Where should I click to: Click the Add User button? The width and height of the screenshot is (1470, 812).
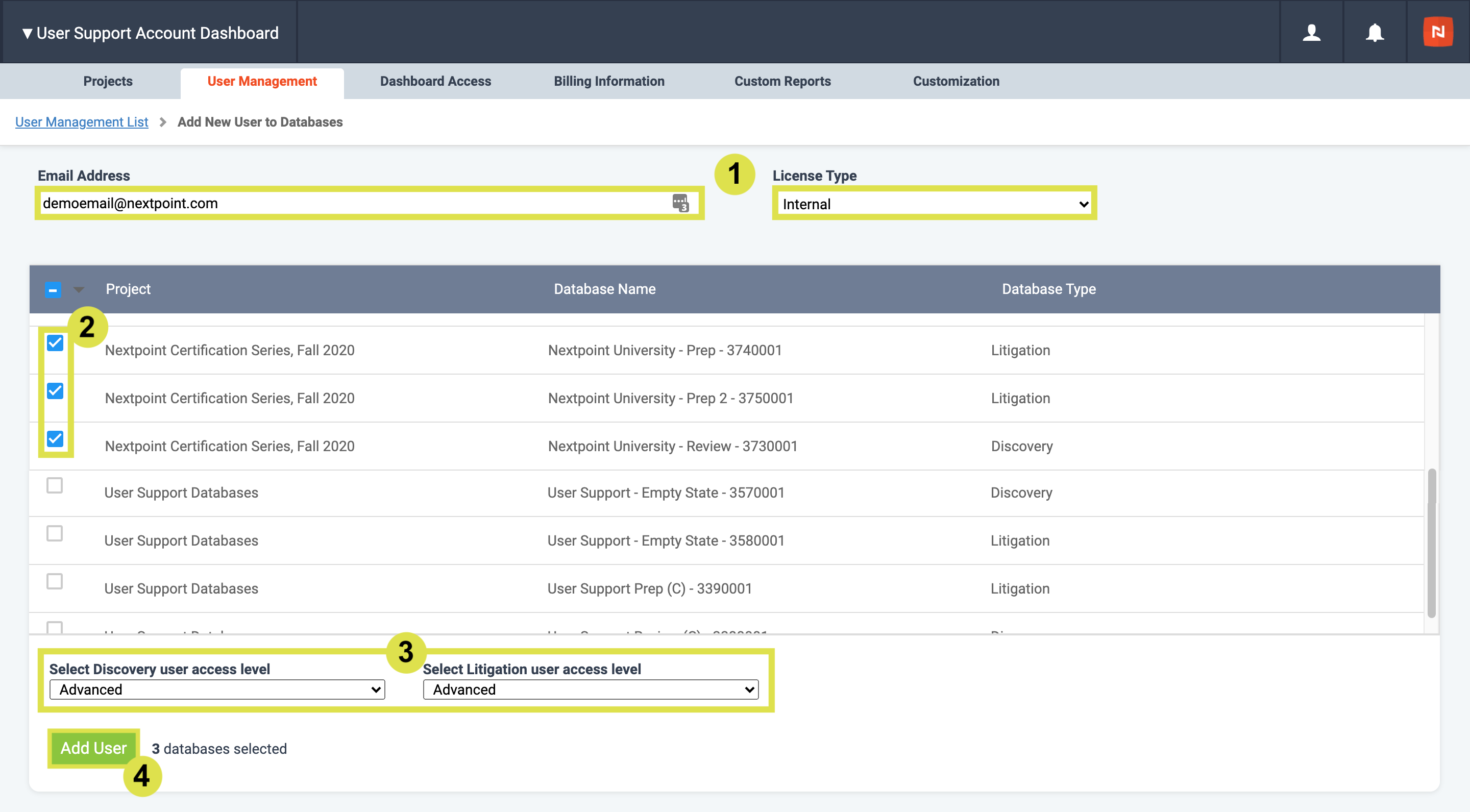click(93, 748)
